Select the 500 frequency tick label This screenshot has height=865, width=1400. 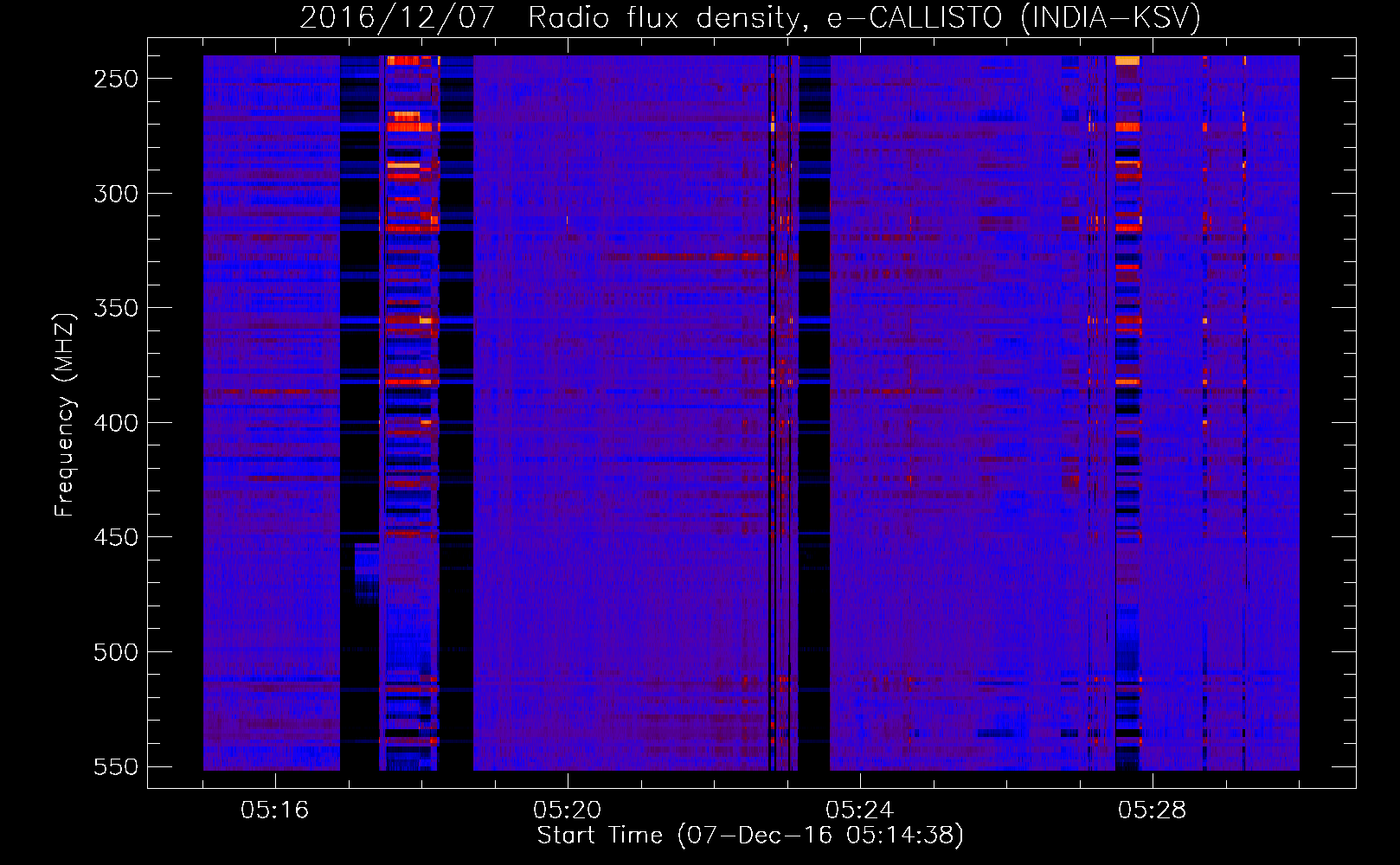[116, 652]
